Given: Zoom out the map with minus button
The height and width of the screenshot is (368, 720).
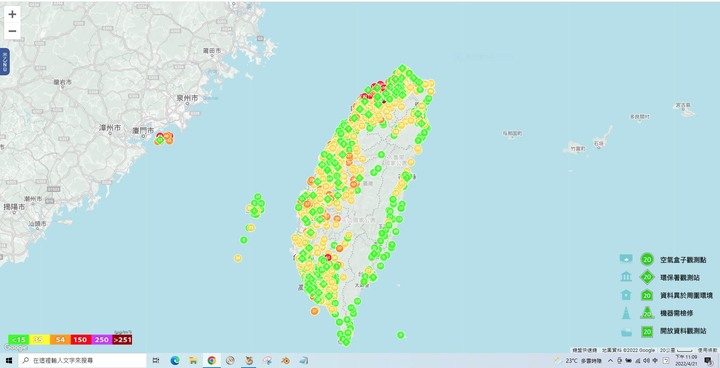Looking at the screenshot, I should click(12, 31).
